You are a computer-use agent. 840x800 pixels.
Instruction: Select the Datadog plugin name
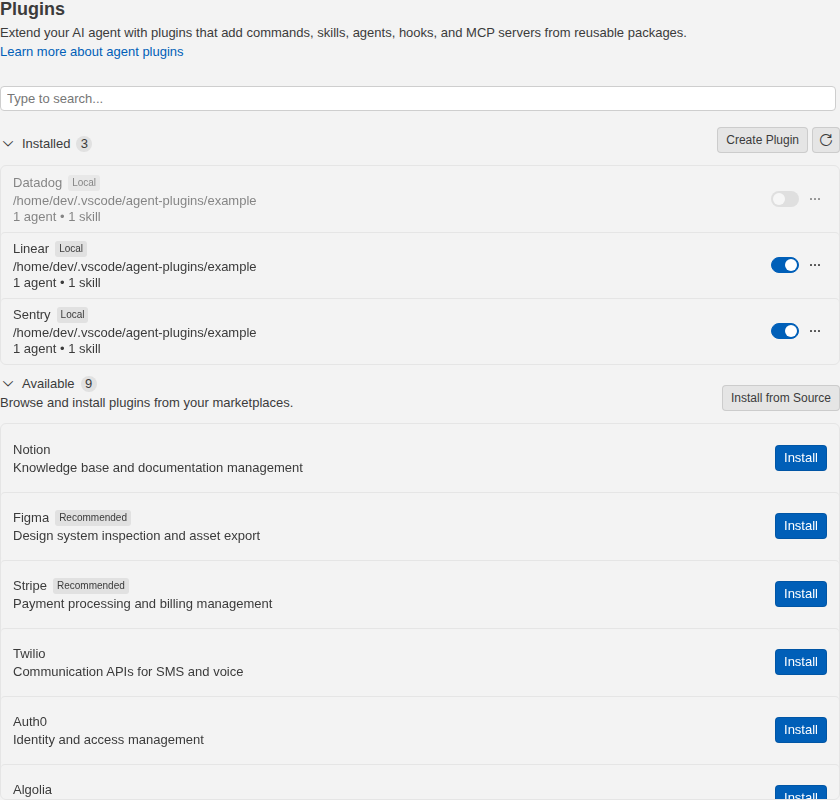point(38,183)
